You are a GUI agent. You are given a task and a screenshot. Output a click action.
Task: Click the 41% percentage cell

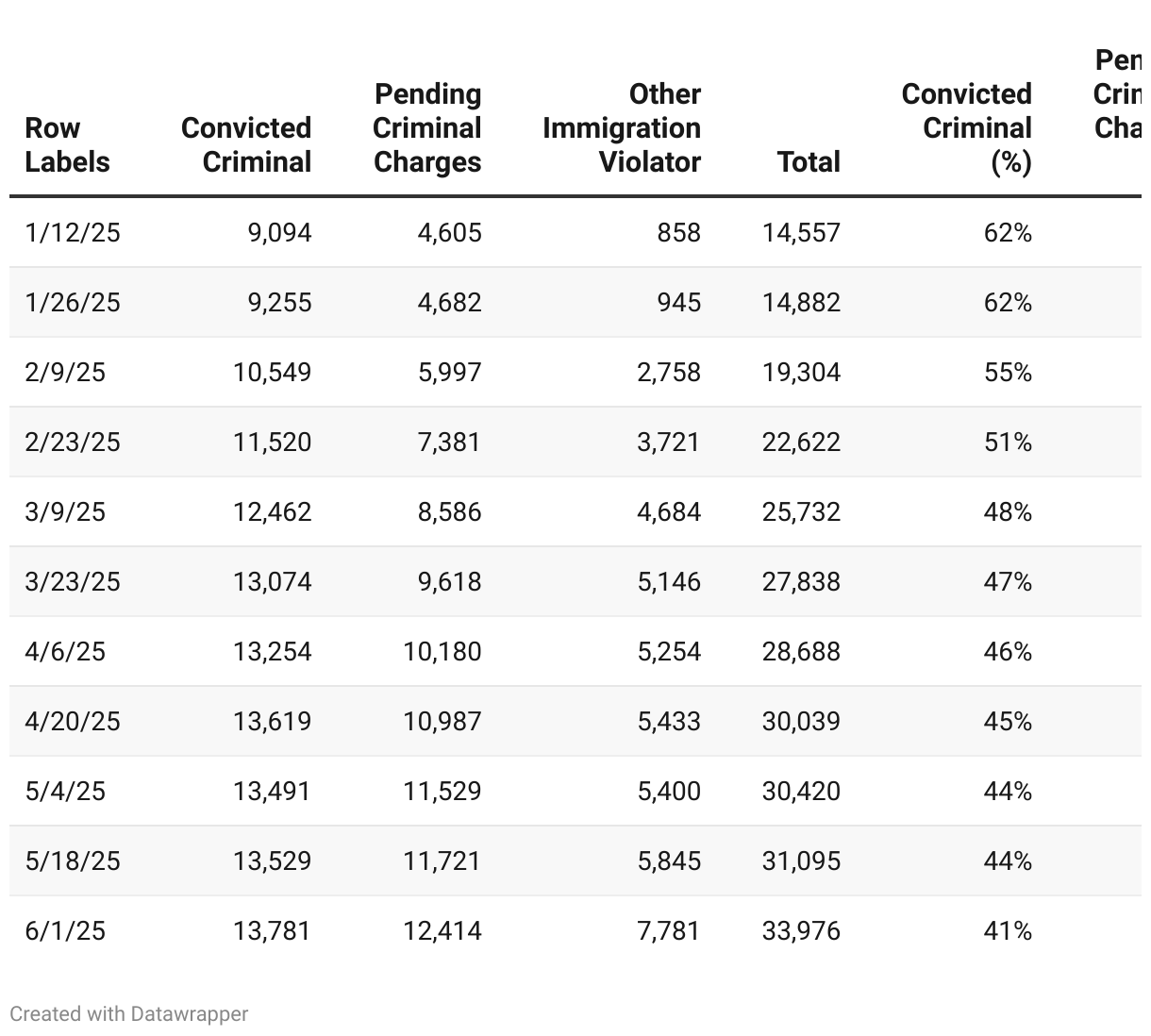click(x=1008, y=930)
